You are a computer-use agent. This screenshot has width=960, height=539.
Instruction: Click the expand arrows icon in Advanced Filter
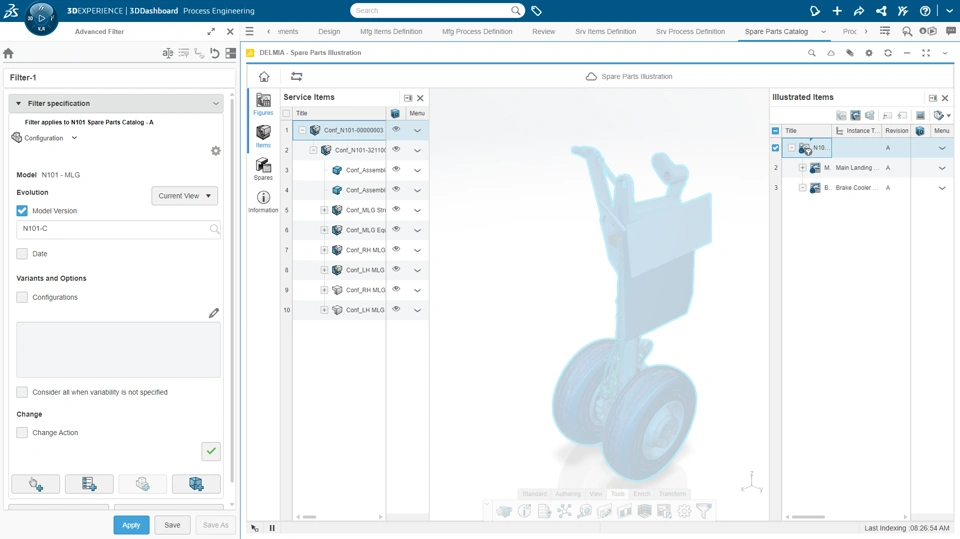211,31
